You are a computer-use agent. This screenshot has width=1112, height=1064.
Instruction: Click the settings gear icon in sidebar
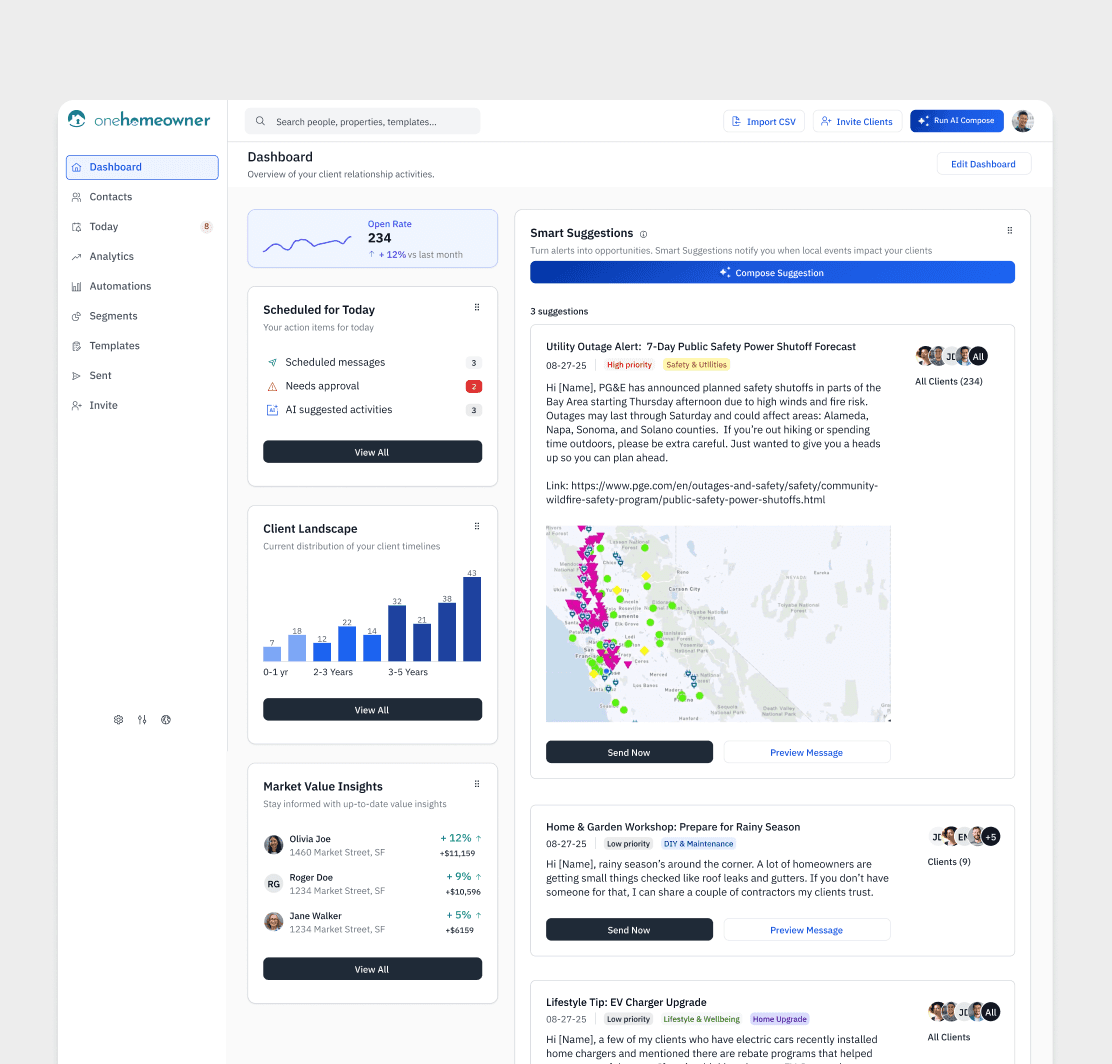118,719
